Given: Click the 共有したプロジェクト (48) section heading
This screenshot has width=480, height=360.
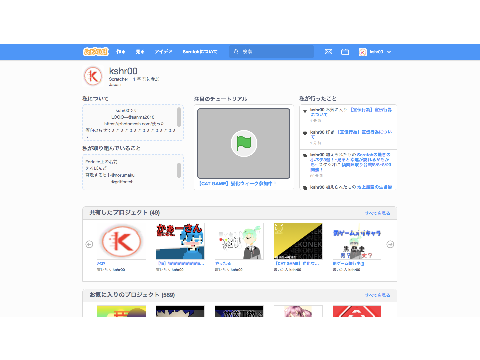Looking at the screenshot, I should point(125,213).
